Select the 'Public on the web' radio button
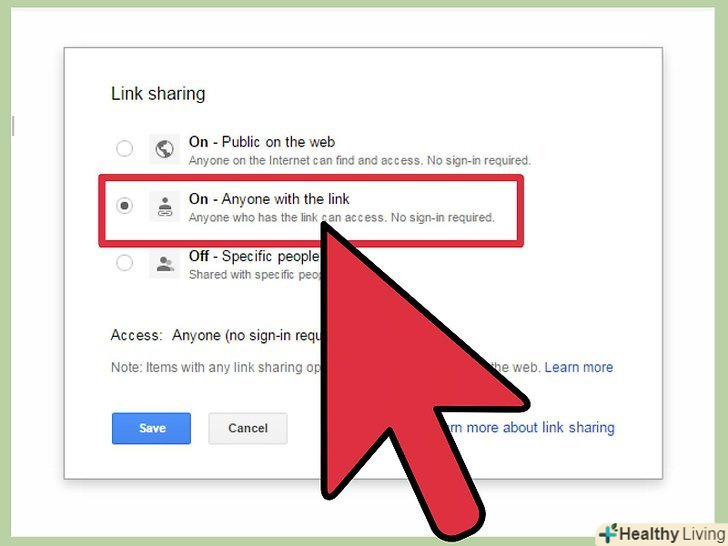Image resolution: width=728 pixels, height=546 pixels. point(124,149)
